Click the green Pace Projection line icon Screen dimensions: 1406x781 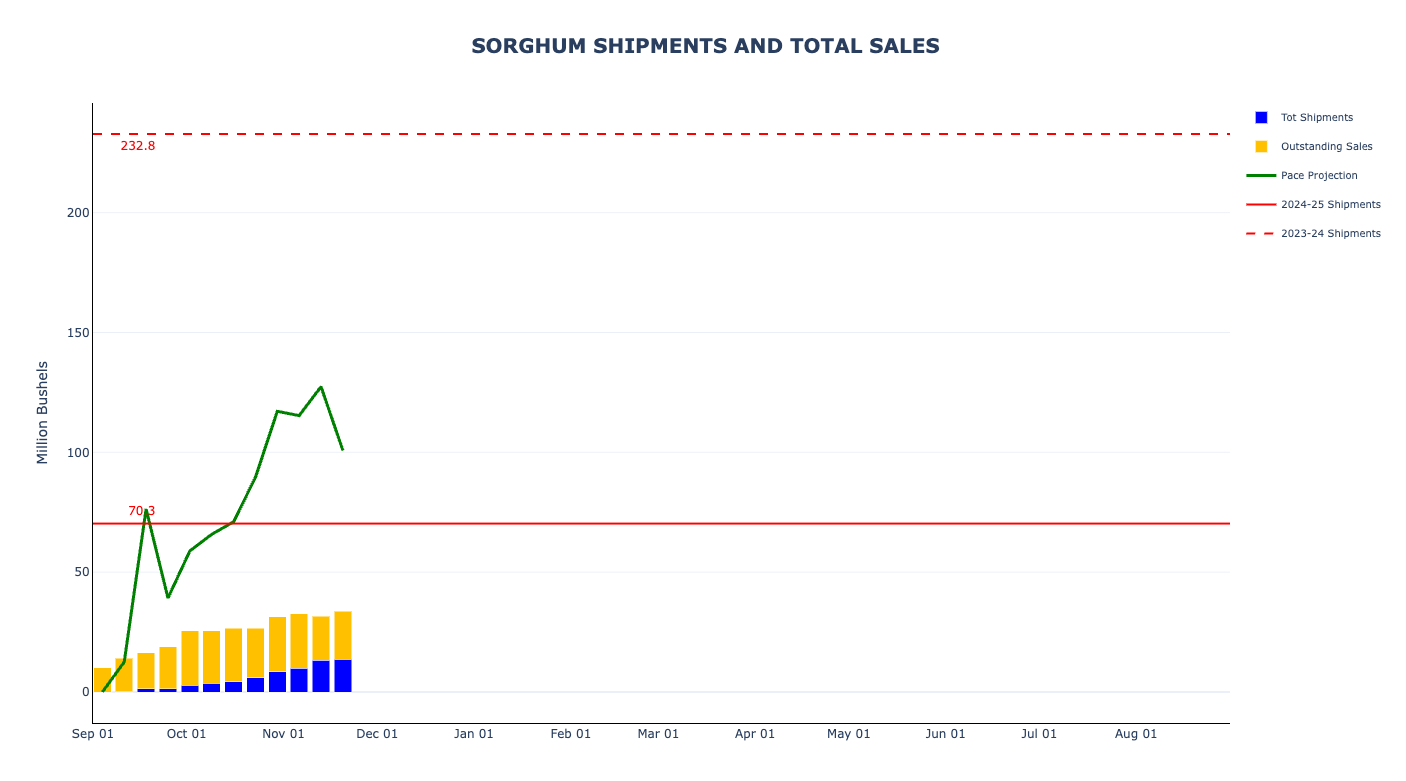pos(1261,176)
